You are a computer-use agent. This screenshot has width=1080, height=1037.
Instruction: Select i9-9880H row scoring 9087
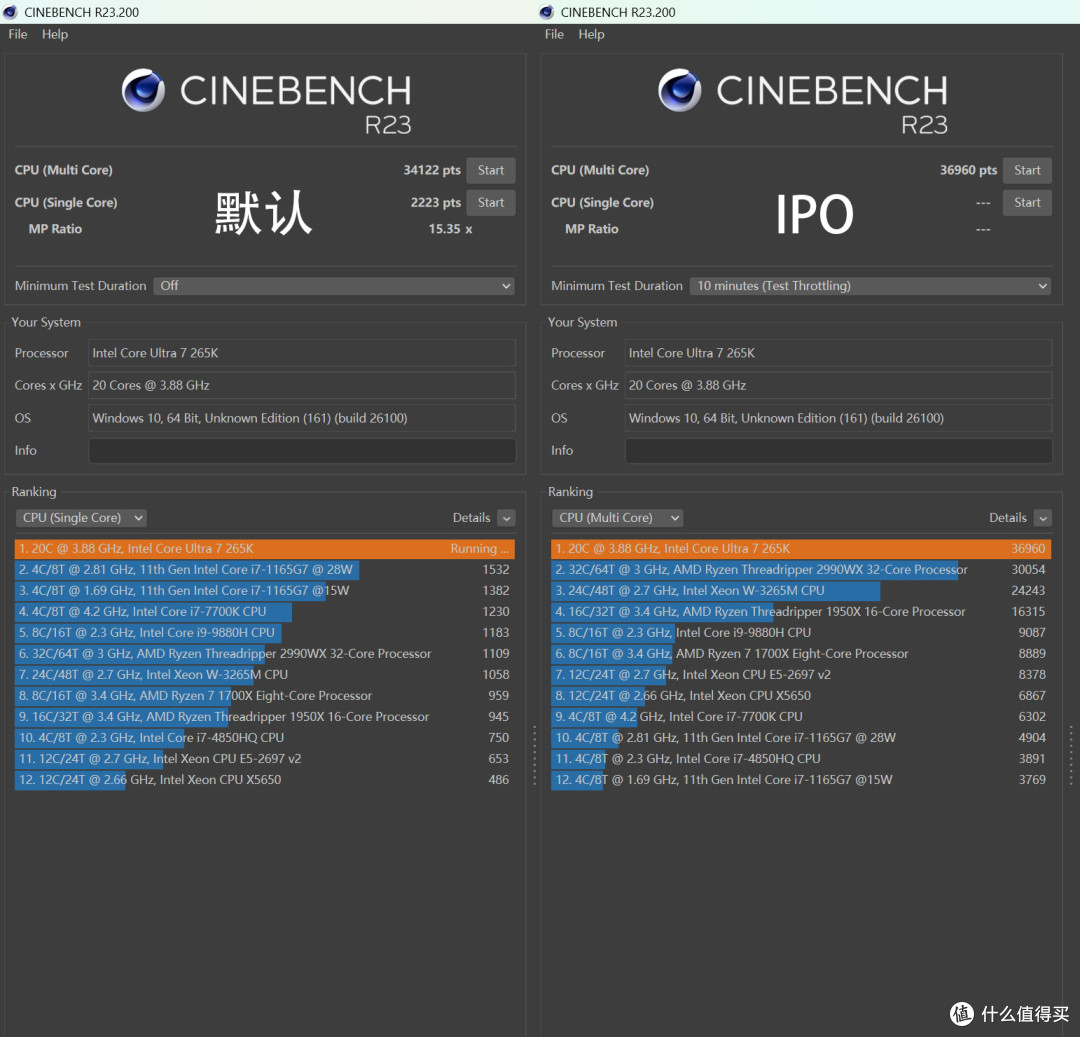tap(801, 633)
